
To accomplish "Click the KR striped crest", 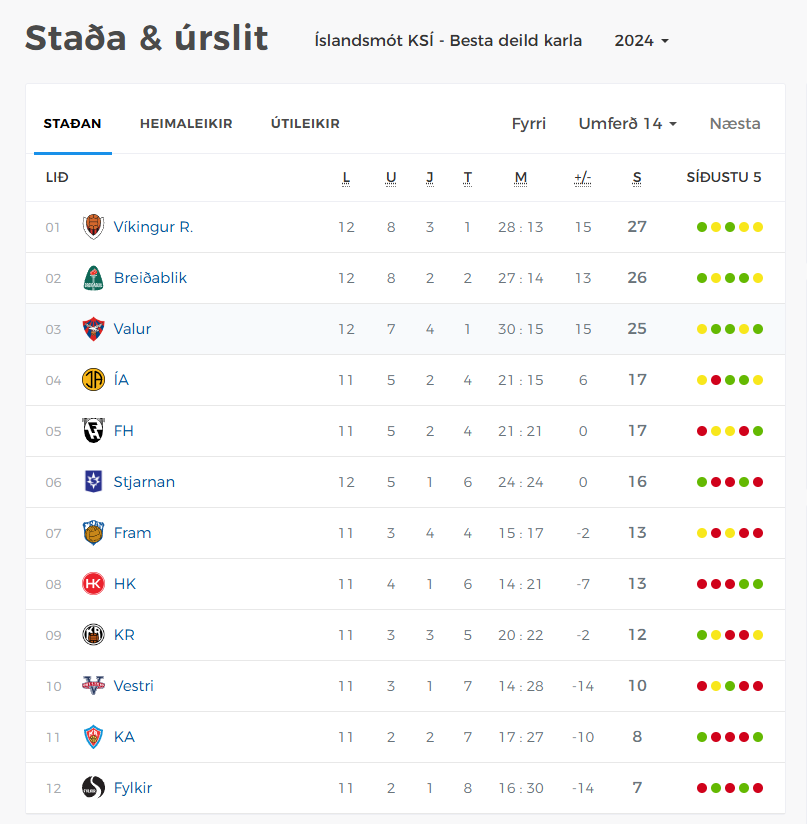I will [x=93, y=635].
